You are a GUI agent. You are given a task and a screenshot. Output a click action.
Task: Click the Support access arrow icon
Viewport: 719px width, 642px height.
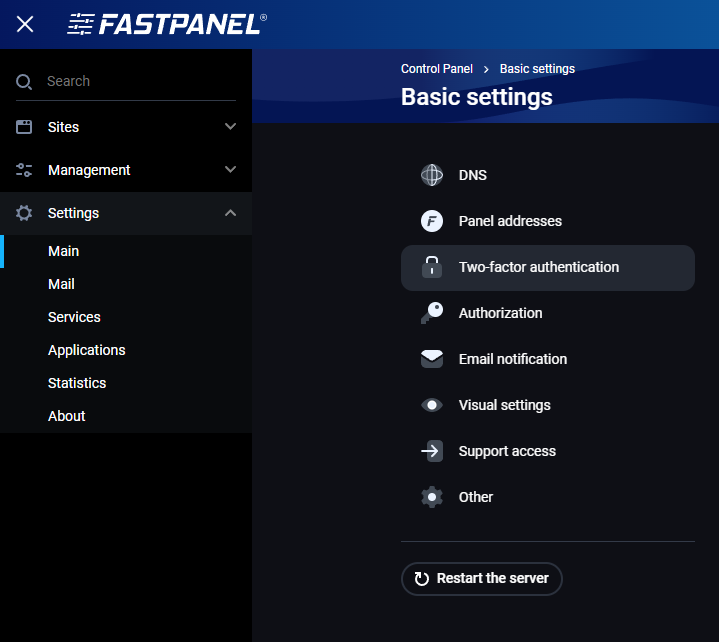(431, 451)
